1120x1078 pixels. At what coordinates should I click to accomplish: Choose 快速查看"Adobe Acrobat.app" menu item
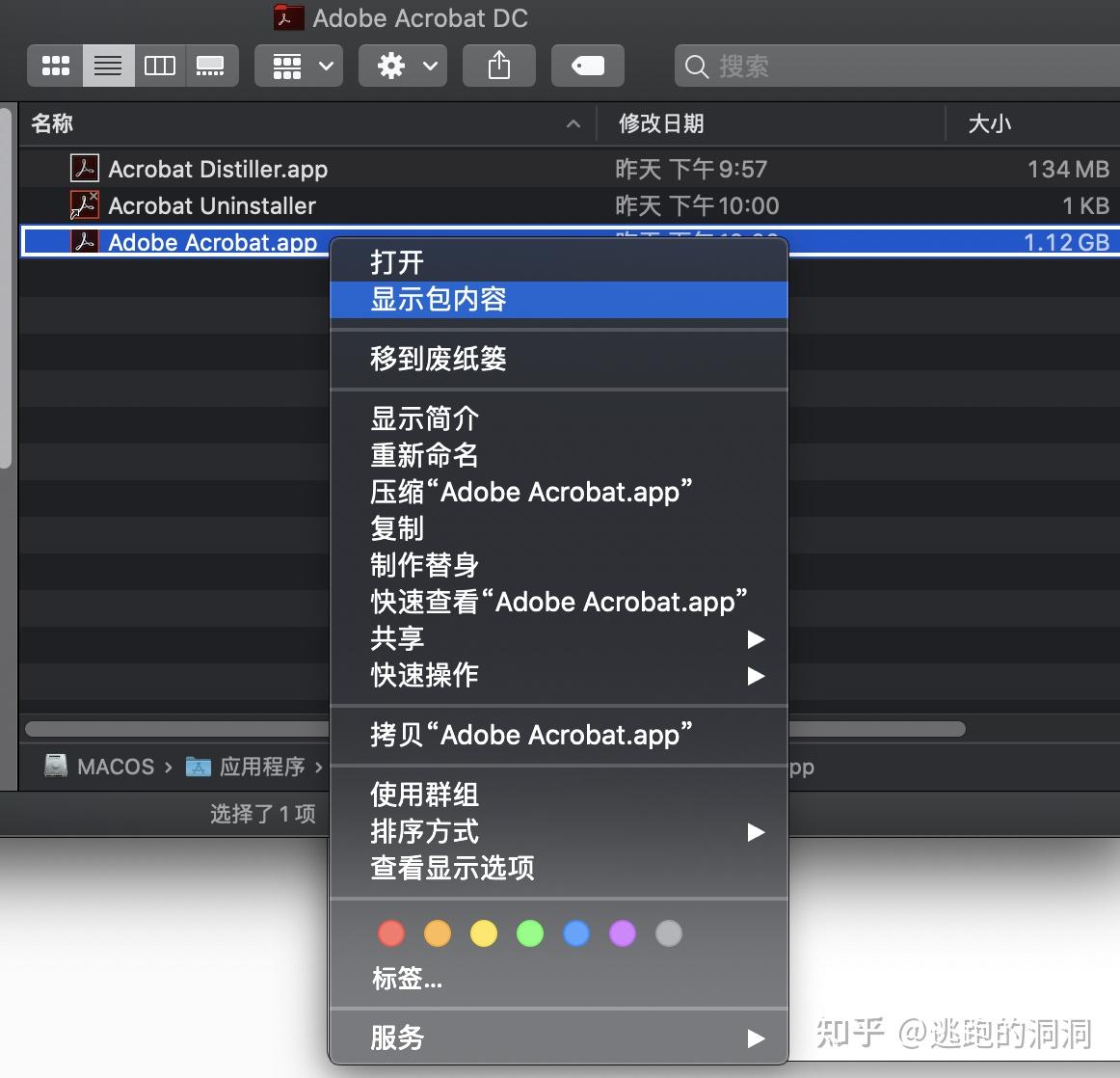coord(559,602)
